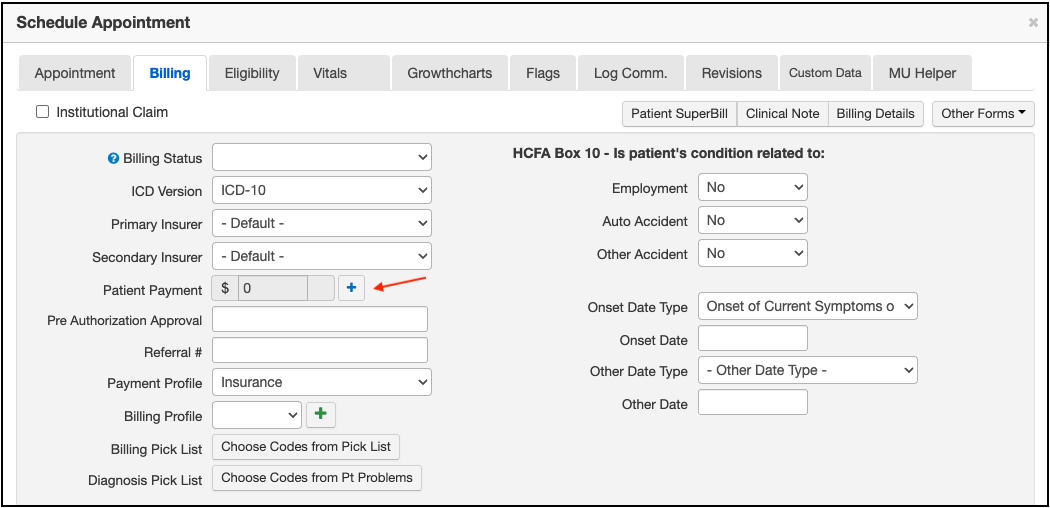Image resolution: width=1050 pixels, height=508 pixels.
Task: Click Choose Codes from Pick List
Action: coord(306,446)
